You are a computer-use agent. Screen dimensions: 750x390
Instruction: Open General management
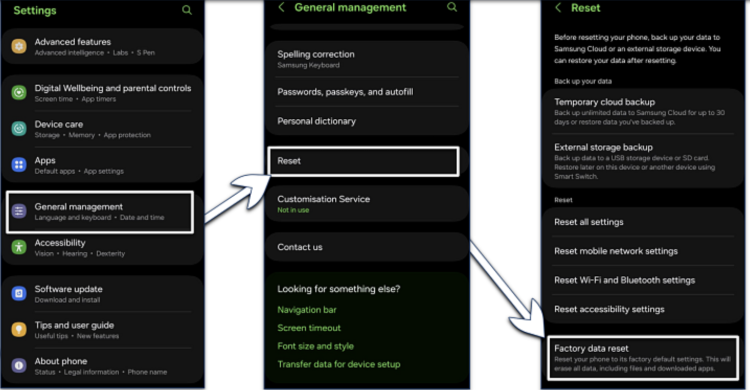click(100, 212)
